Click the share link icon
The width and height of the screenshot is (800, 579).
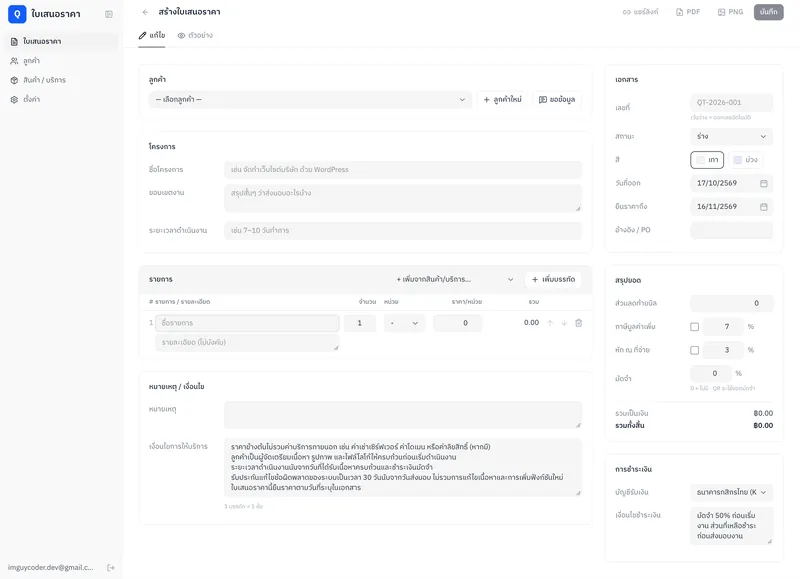[x=627, y=12]
